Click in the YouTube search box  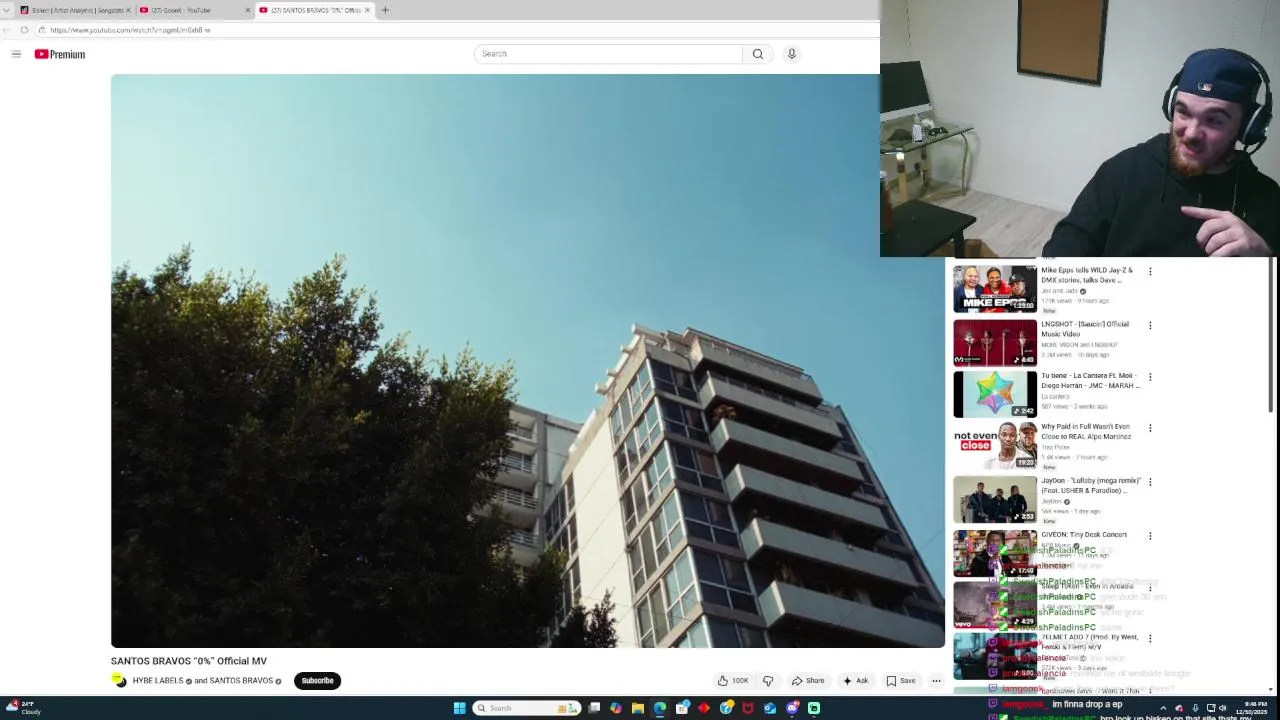pyautogui.click(x=608, y=54)
